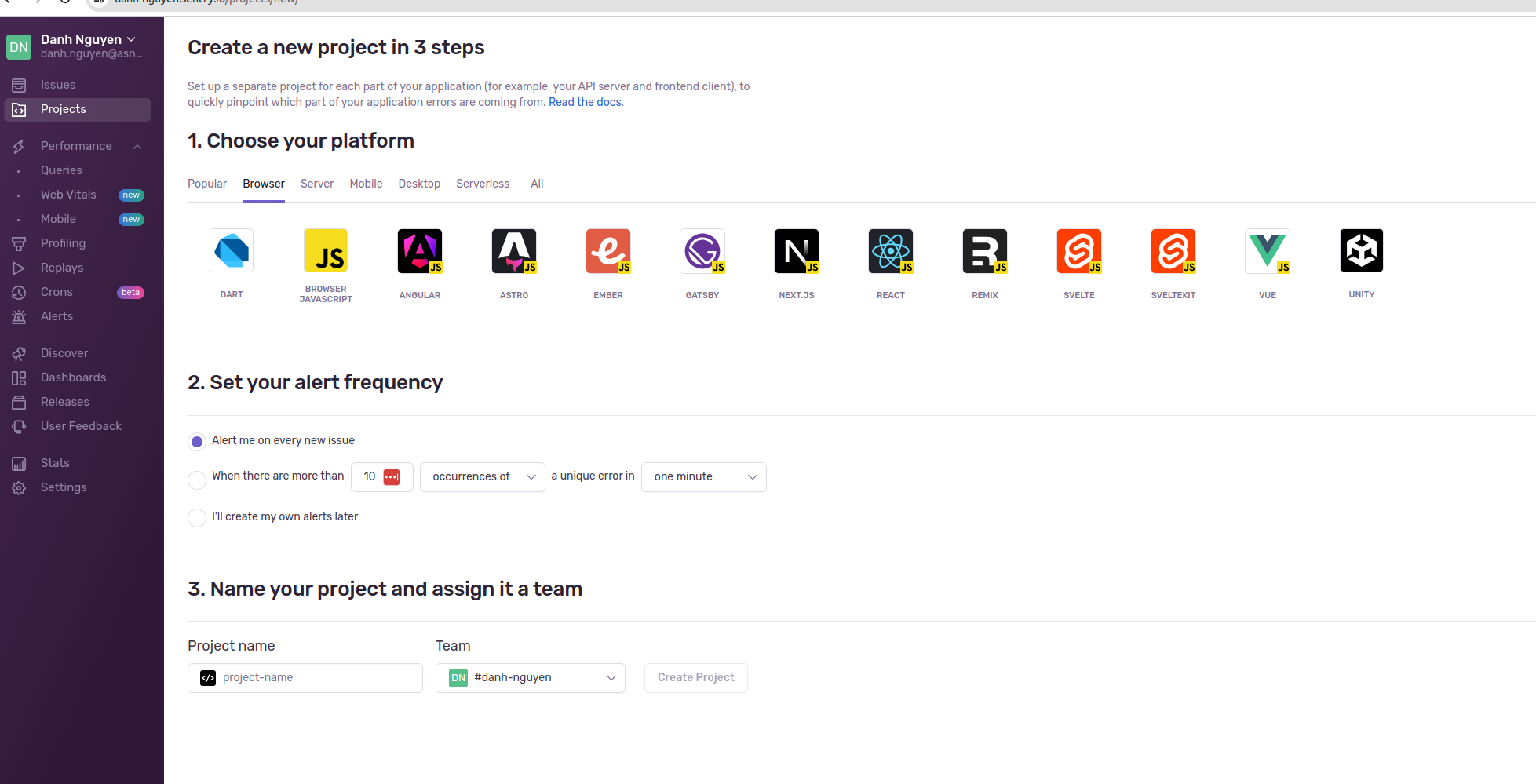Go to Queries in the sidebar
Image resolution: width=1536 pixels, height=784 pixels.
[x=61, y=170]
